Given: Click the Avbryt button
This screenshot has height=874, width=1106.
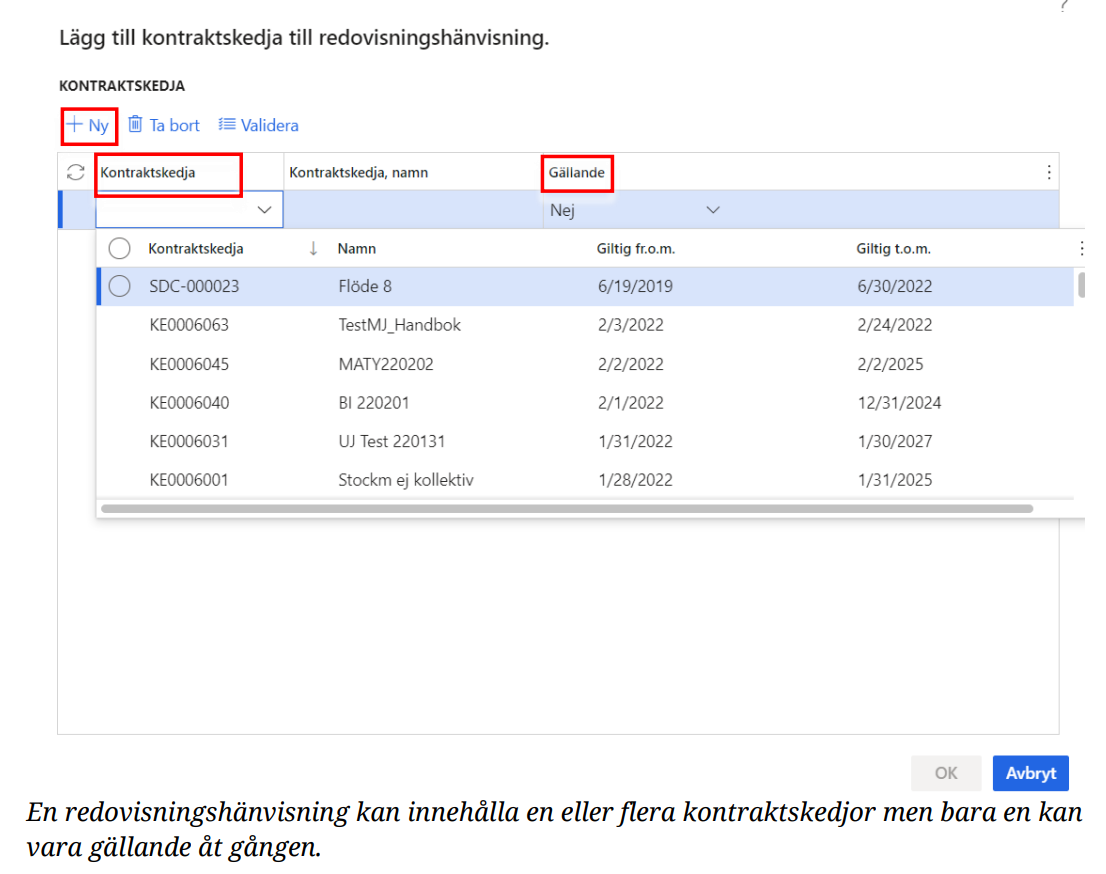Looking at the screenshot, I should point(1030,773).
